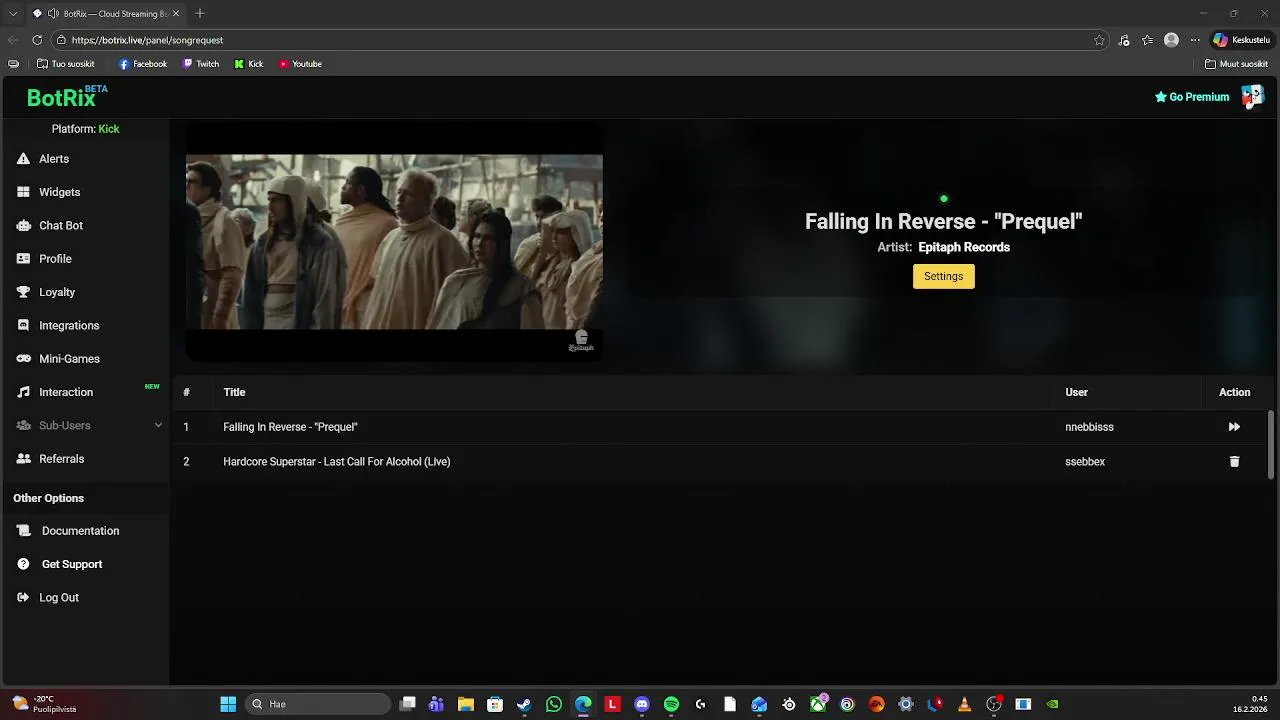This screenshot has width=1280, height=720.
Task: Open the Windows Start menu
Action: point(228,704)
